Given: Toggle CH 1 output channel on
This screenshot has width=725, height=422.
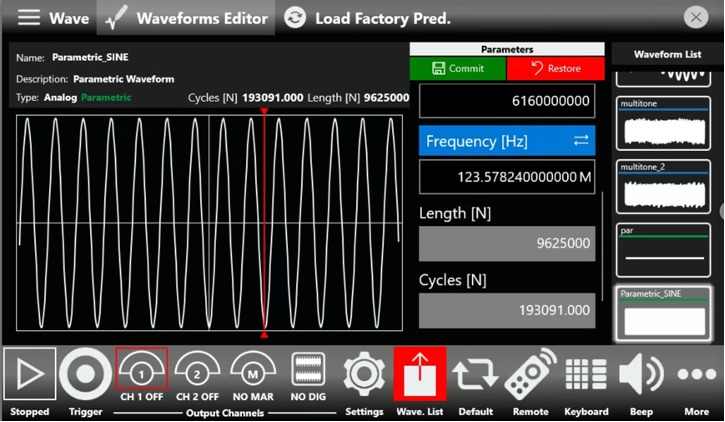Looking at the screenshot, I should [141, 373].
